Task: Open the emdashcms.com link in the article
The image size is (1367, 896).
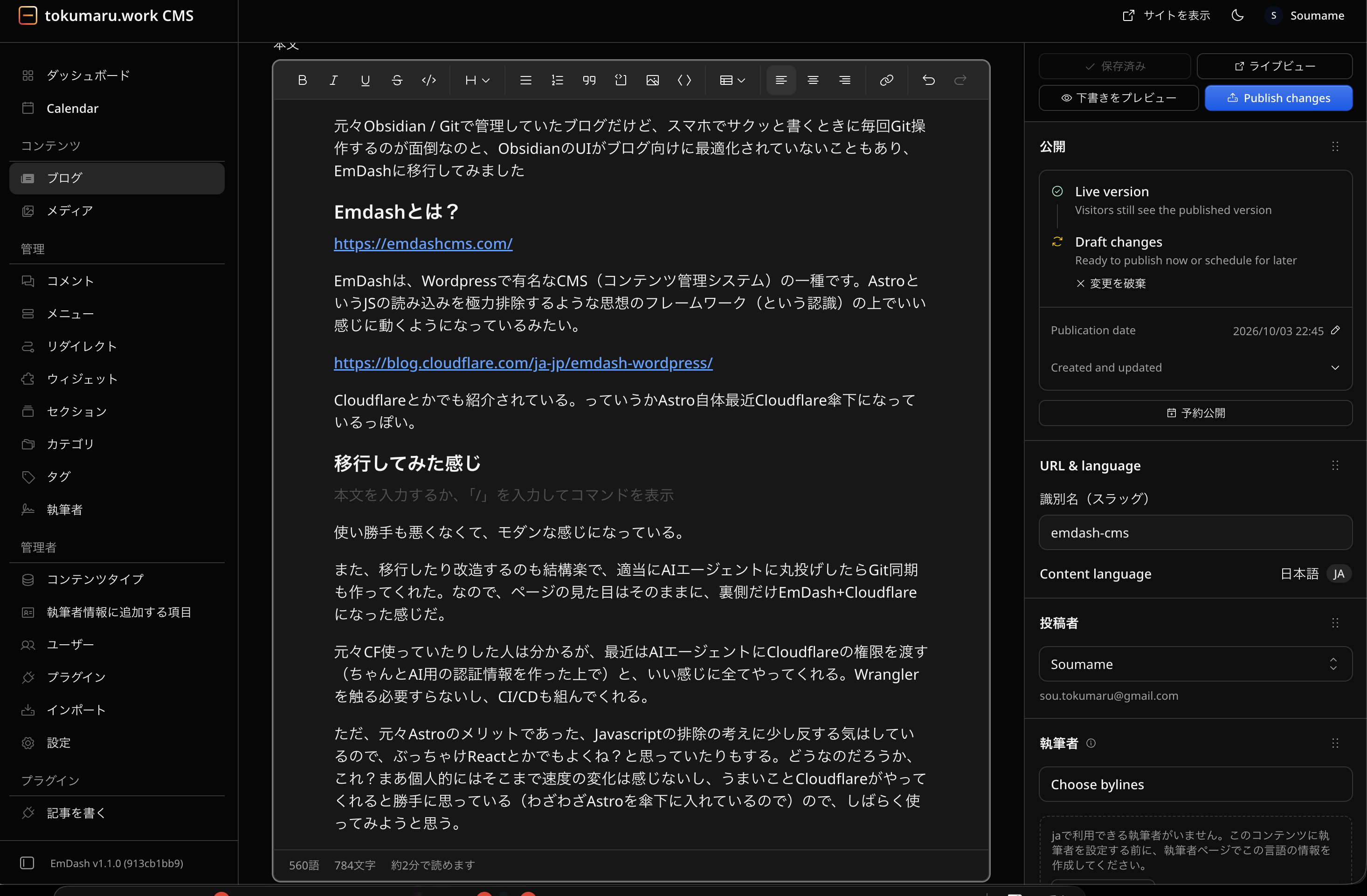Action: click(x=423, y=243)
